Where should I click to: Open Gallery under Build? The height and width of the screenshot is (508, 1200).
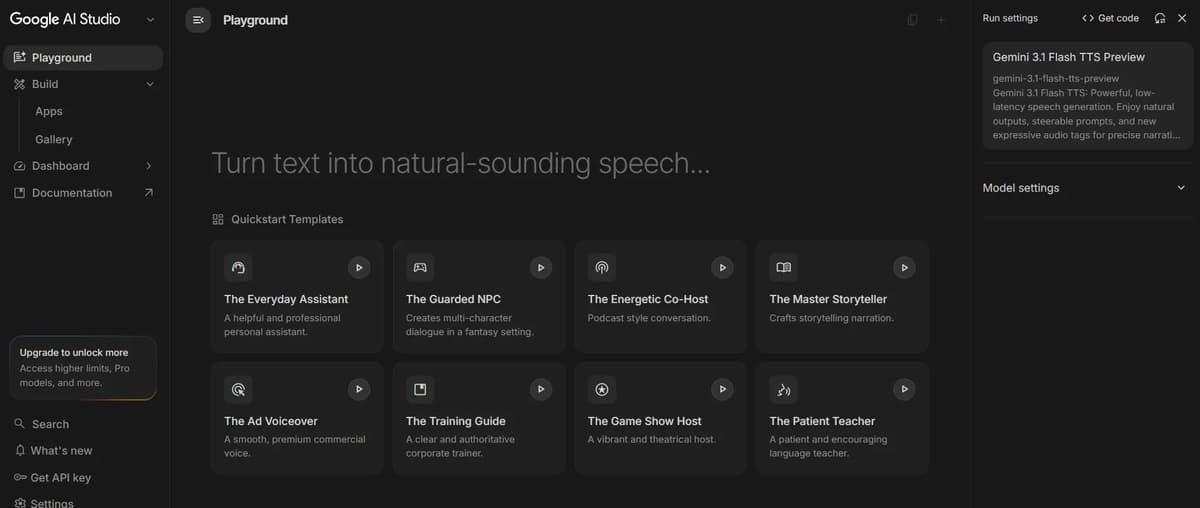[x=54, y=139]
